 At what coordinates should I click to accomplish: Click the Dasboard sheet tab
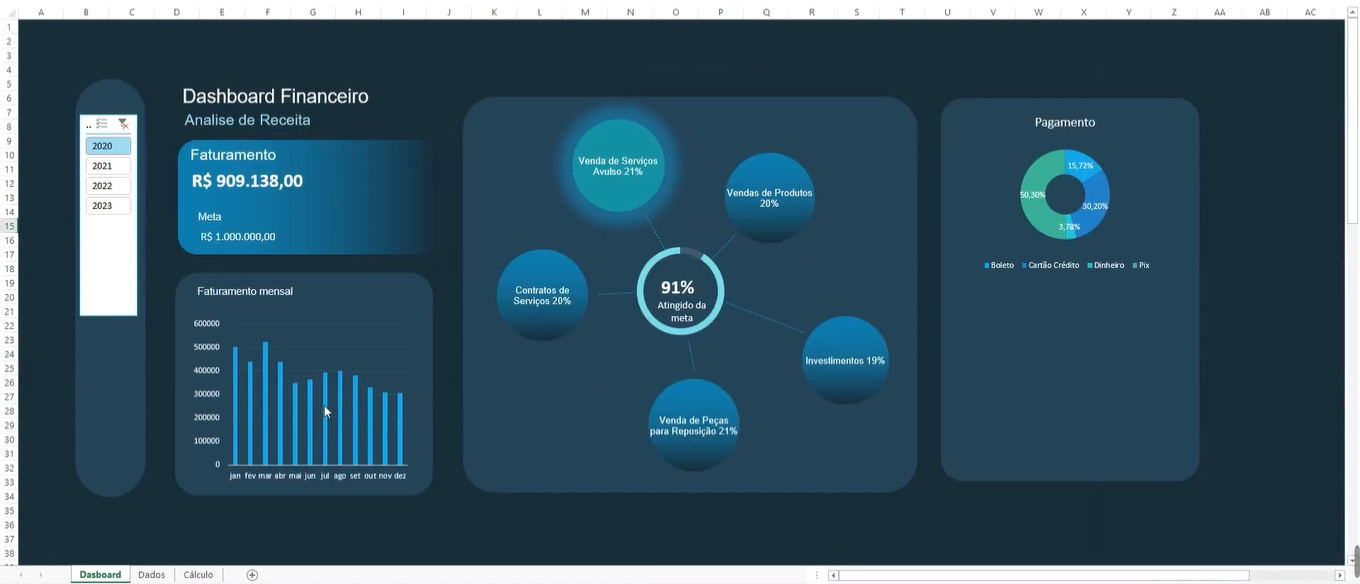pyautogui.click(x=100, y=574)
